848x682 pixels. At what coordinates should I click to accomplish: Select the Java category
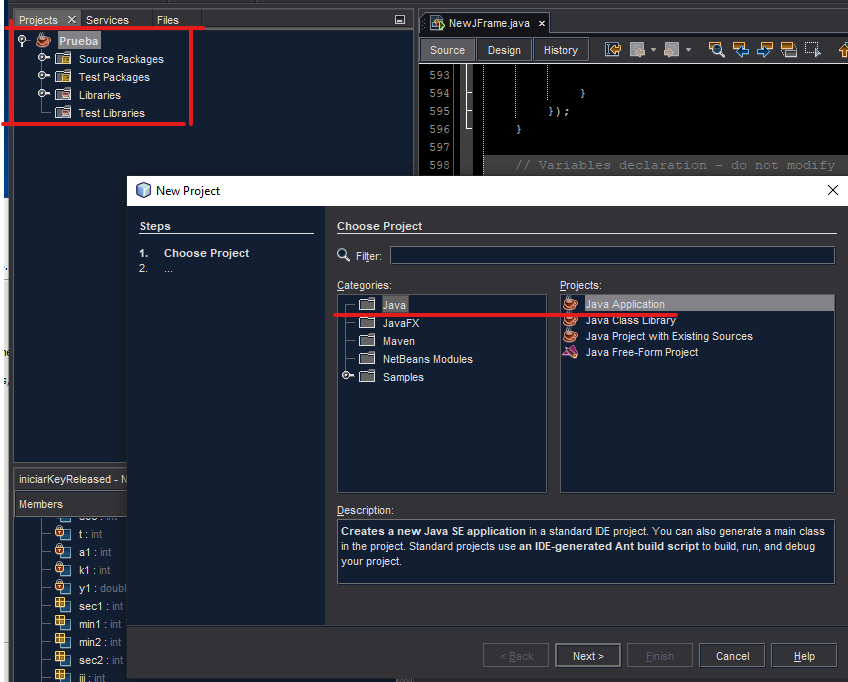(x=394, y=305)
